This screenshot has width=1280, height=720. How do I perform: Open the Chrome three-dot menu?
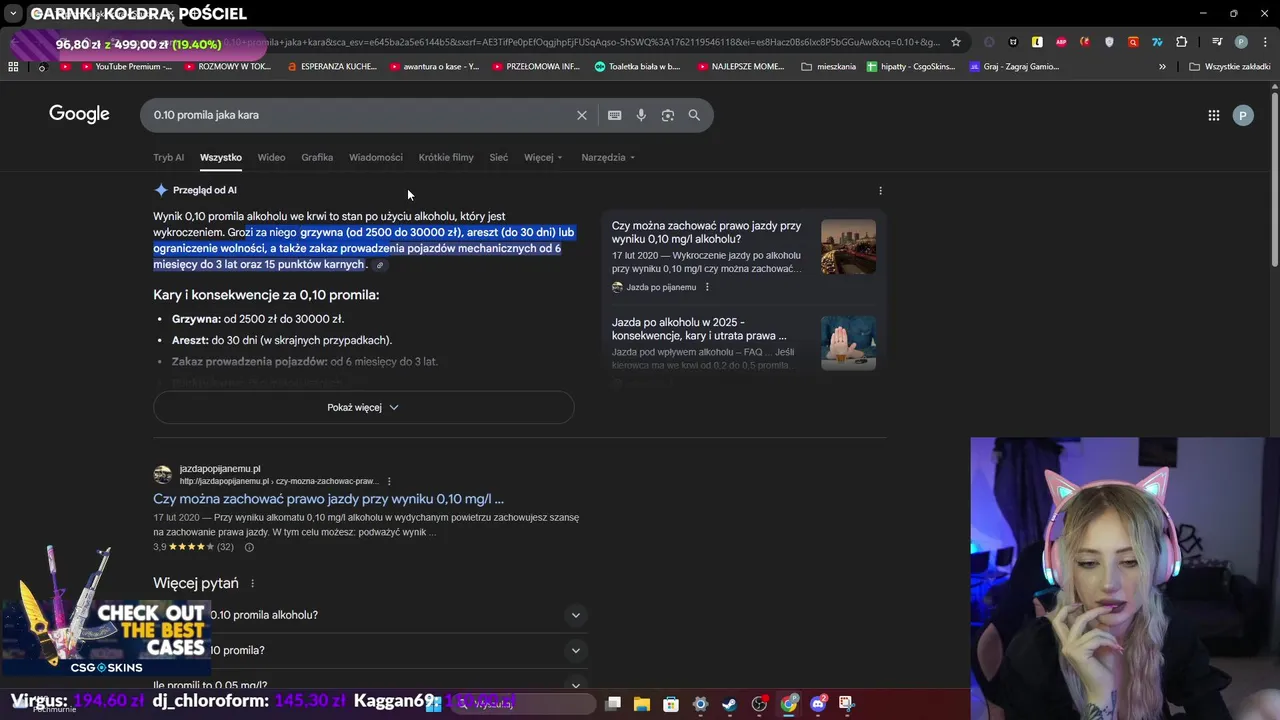[1264, 42]
